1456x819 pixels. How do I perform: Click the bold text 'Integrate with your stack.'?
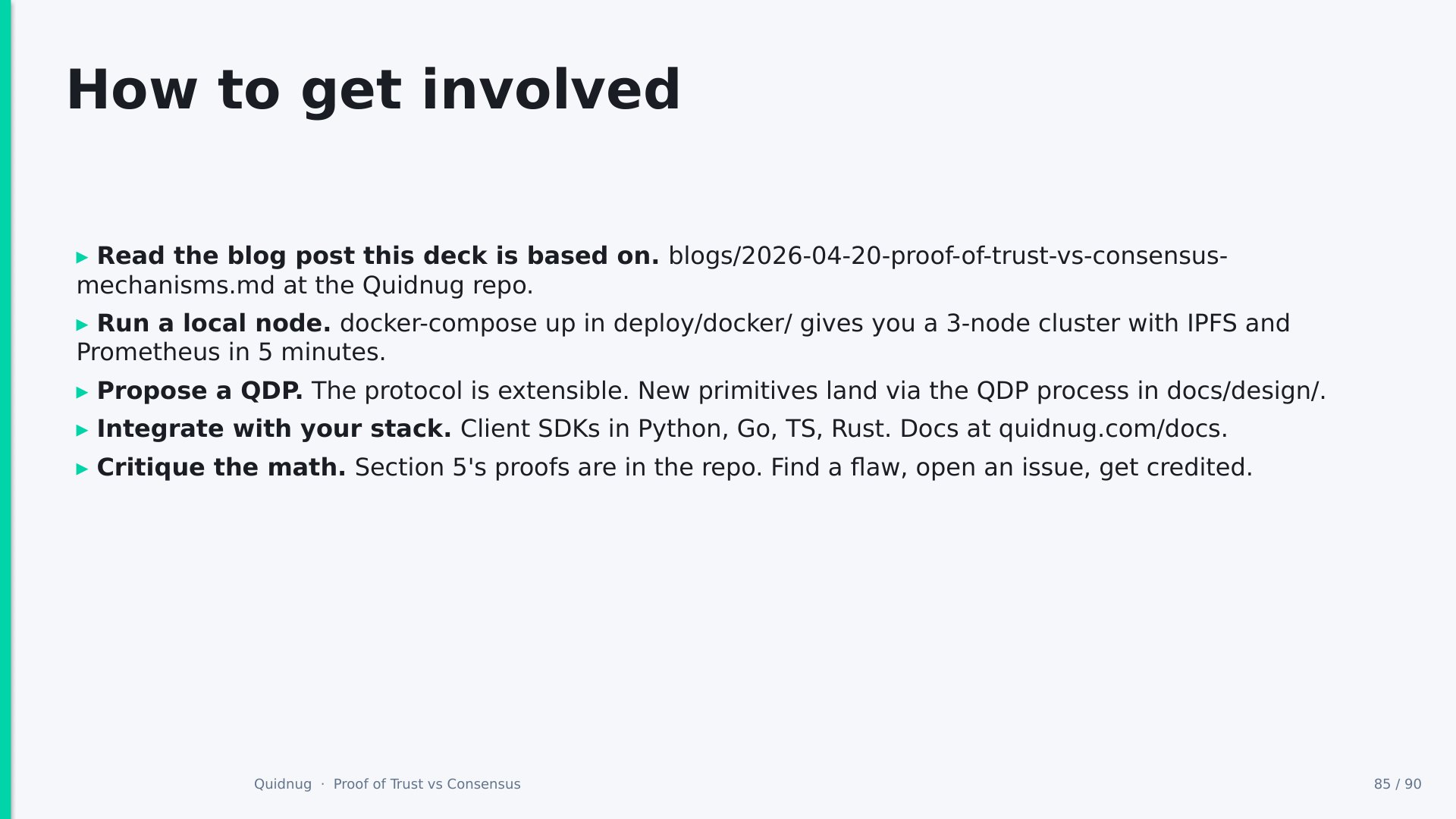(275, 429)
